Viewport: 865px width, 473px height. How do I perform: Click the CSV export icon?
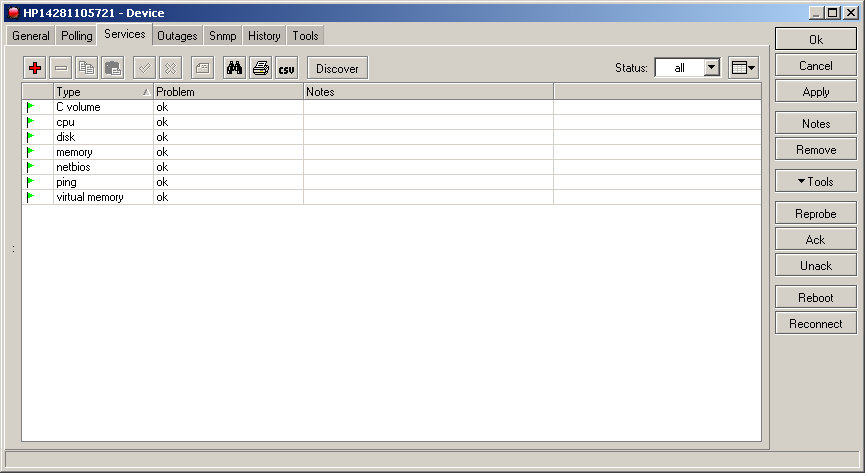286,68
